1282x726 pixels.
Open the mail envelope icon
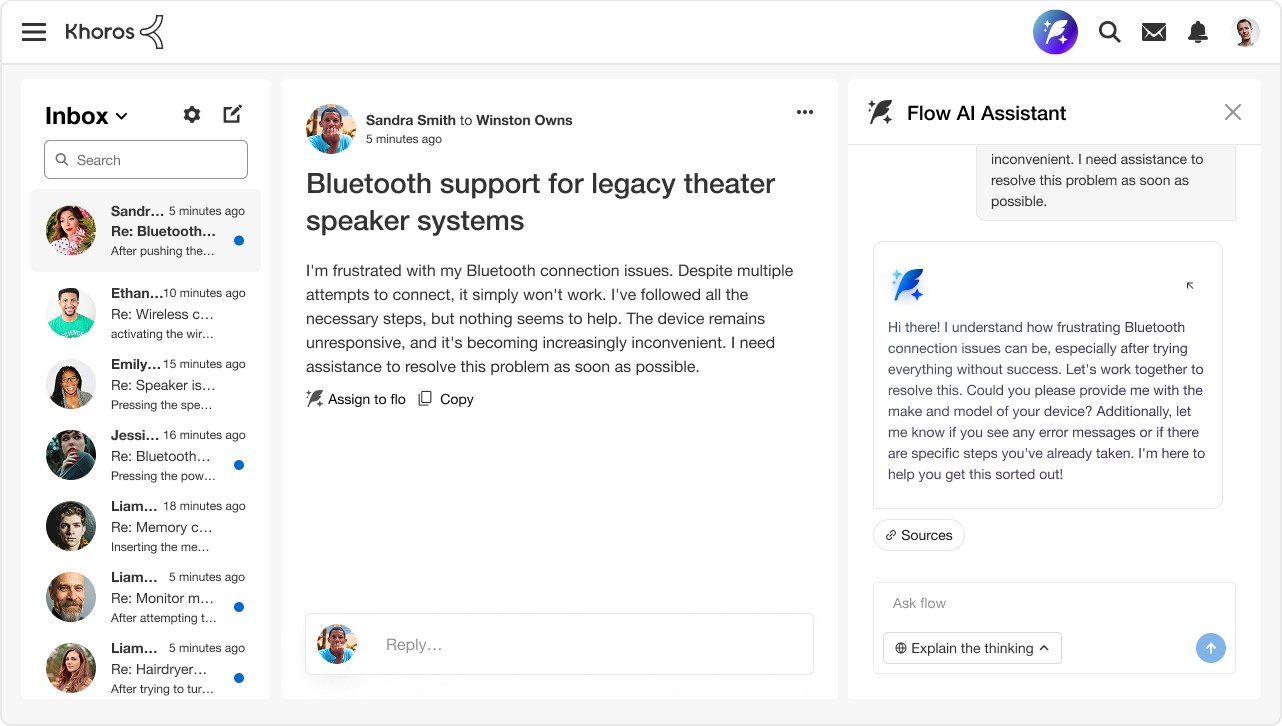click(x=1154, y=32)
